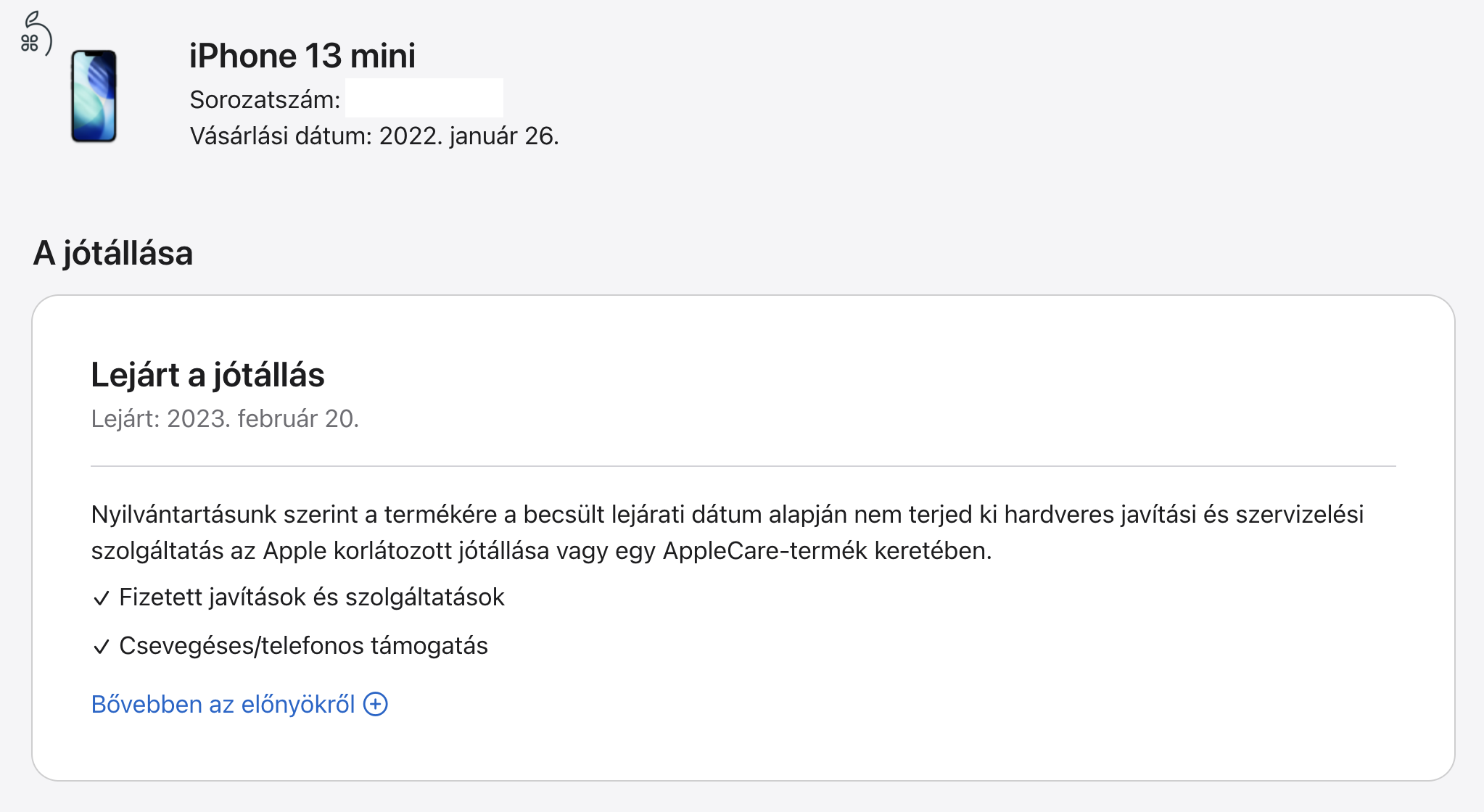1484x812 pixels.
Task: Open the iPhone 13 mini title link
Action: pos(302,54)
